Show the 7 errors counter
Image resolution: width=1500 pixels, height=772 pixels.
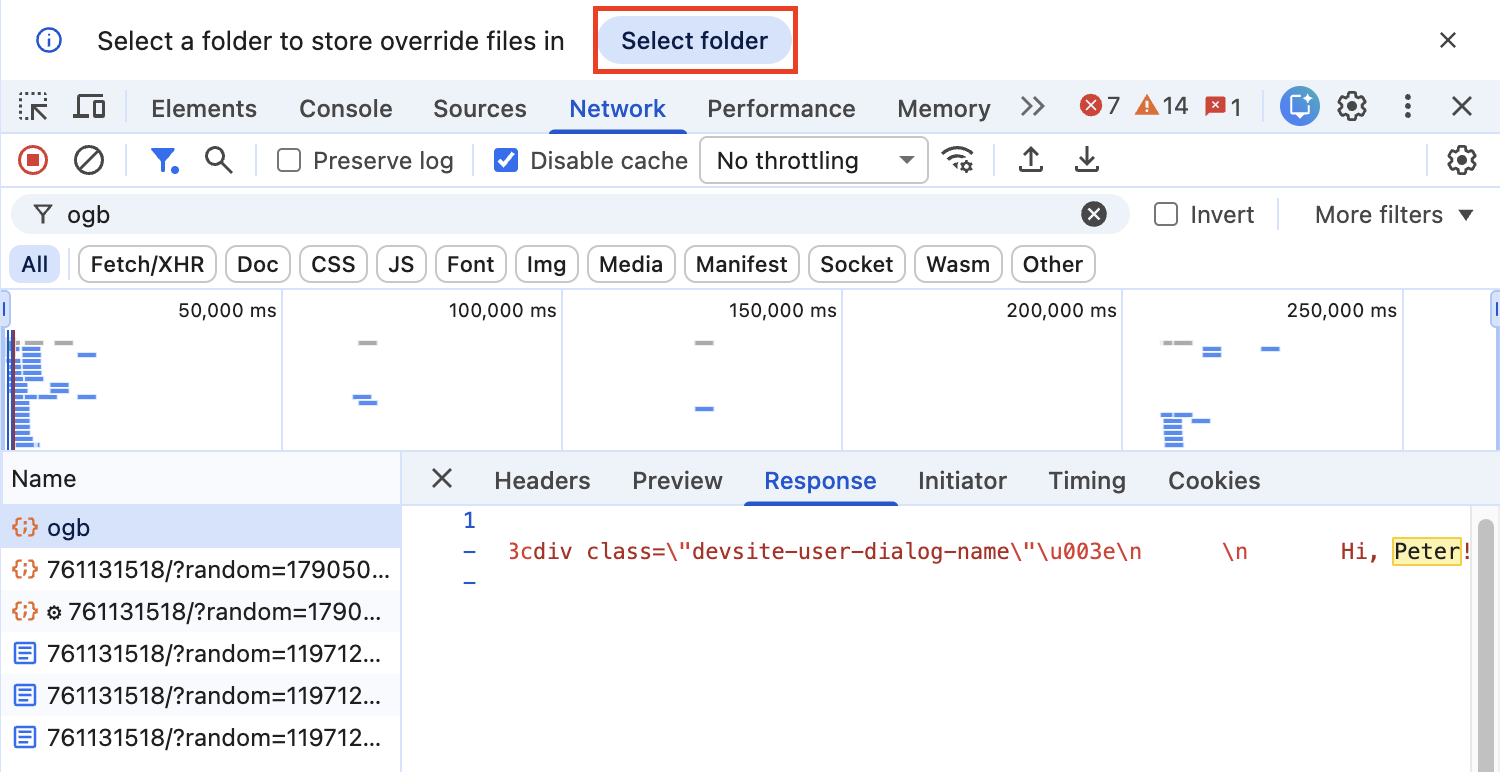pos(1100,106)
